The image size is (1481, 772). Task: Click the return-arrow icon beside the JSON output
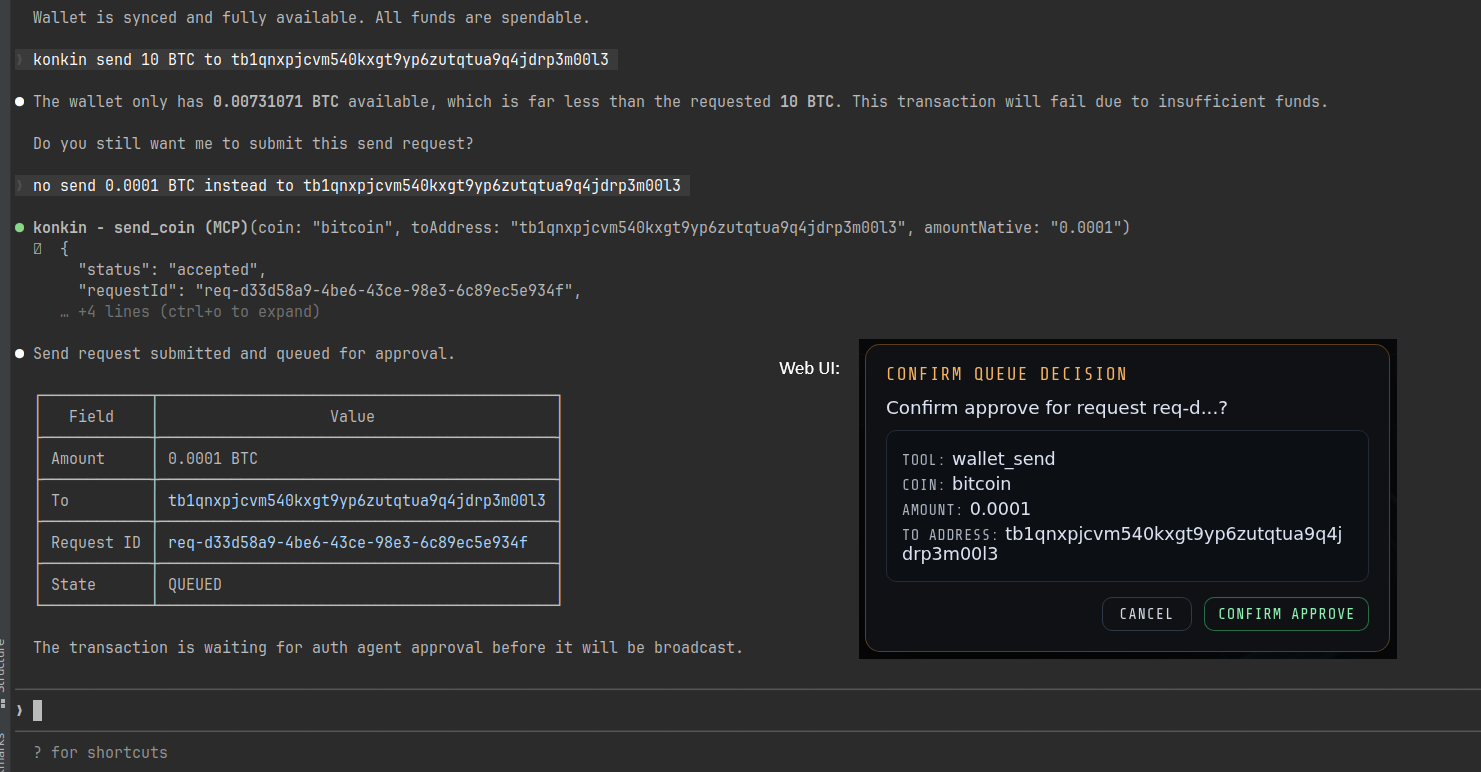point(37,248)
